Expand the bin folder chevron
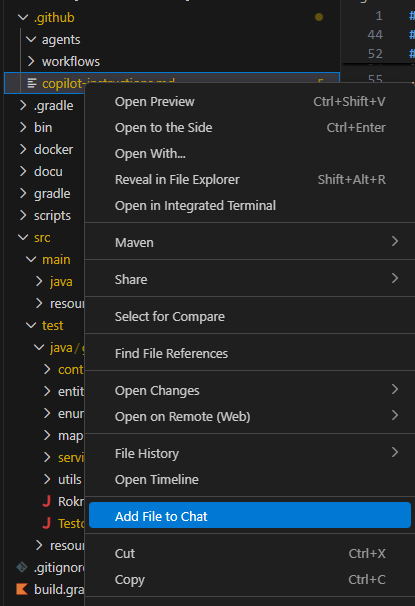415x606 pixels. (x=23, y=128)
